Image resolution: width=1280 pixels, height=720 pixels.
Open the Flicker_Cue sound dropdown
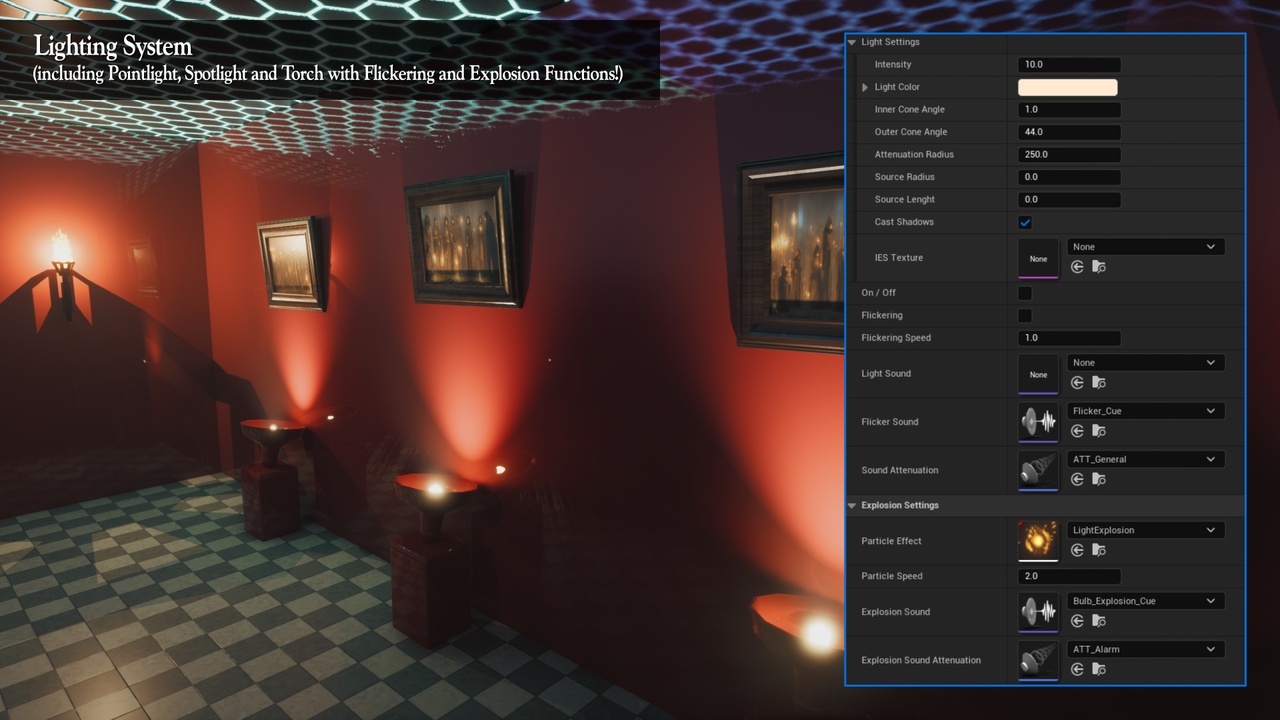1145,411
